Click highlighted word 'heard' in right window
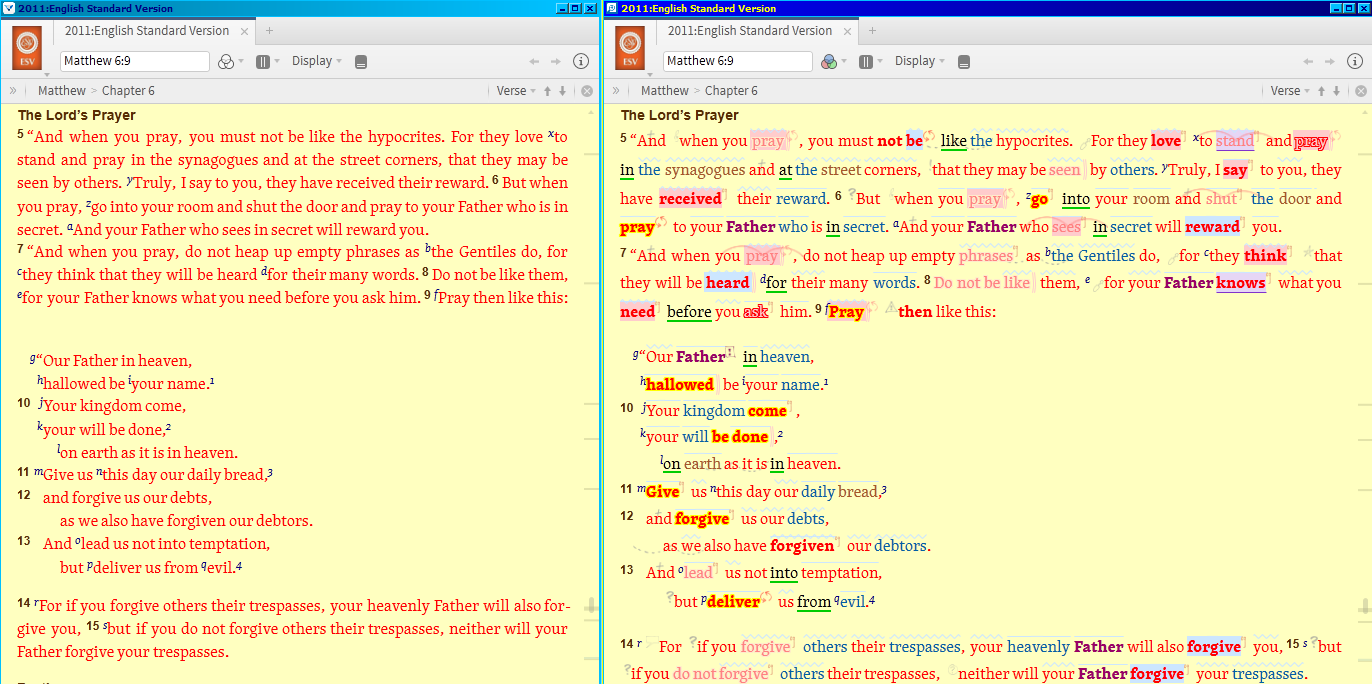This screenshot has width=1372, height=684. click(x=727, y=283)
